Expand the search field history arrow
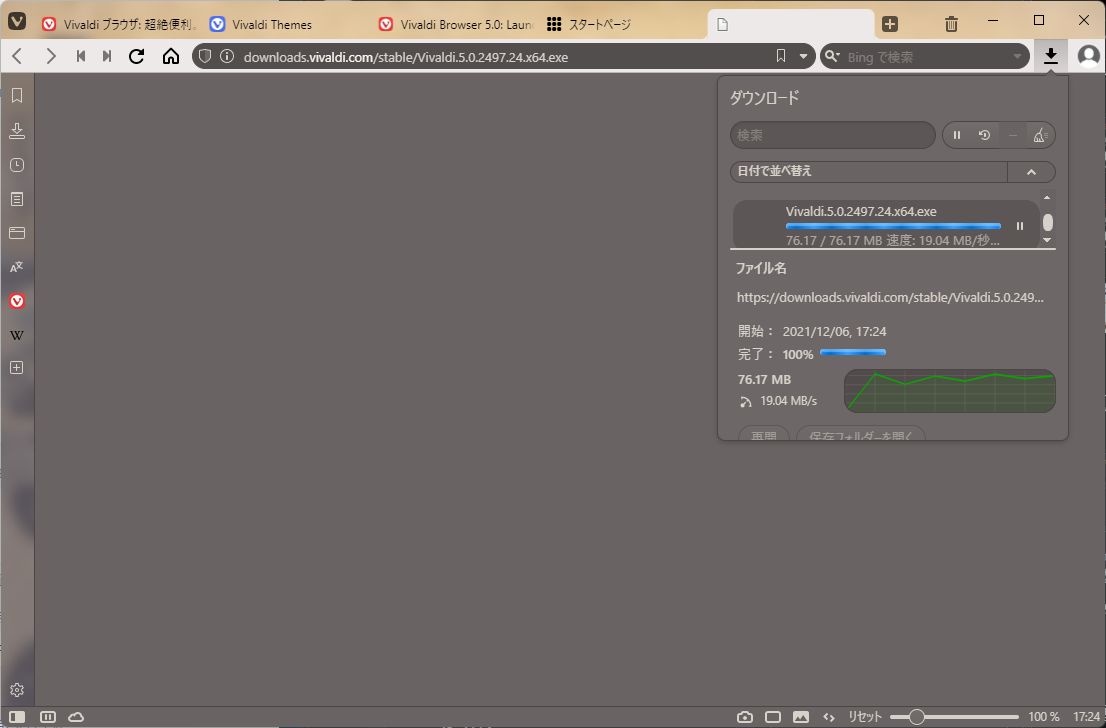1106x728 pixels. [x=1017, y=56]
